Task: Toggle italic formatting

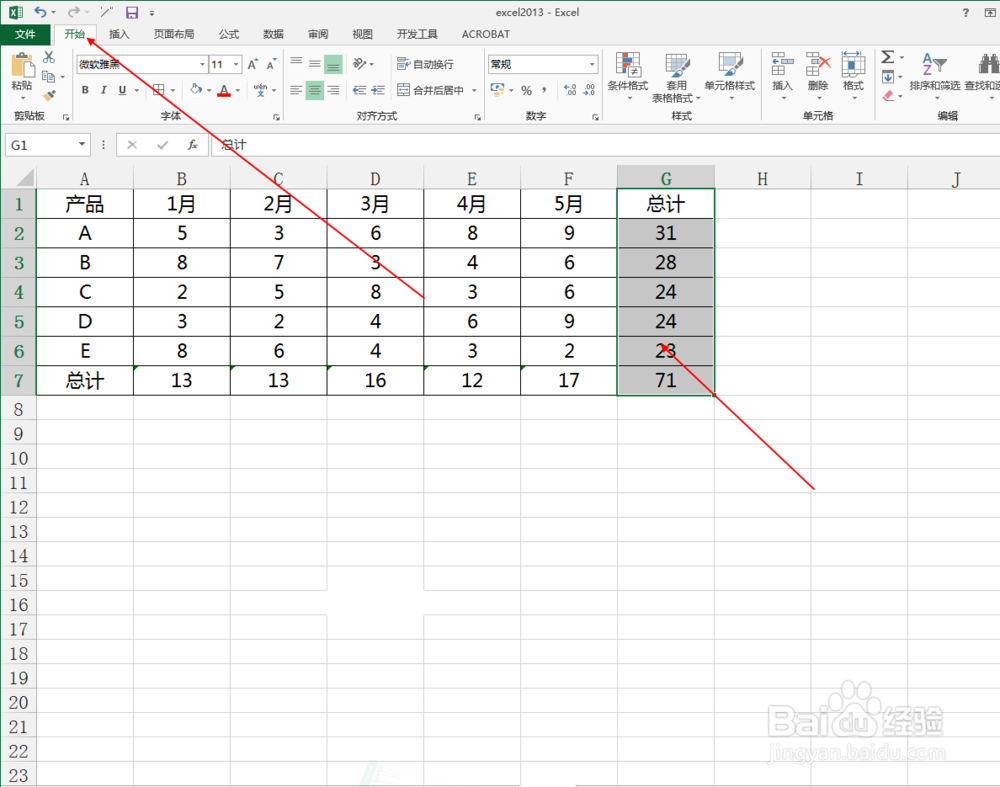Action: pyautogui.click(x=104, y=89)
